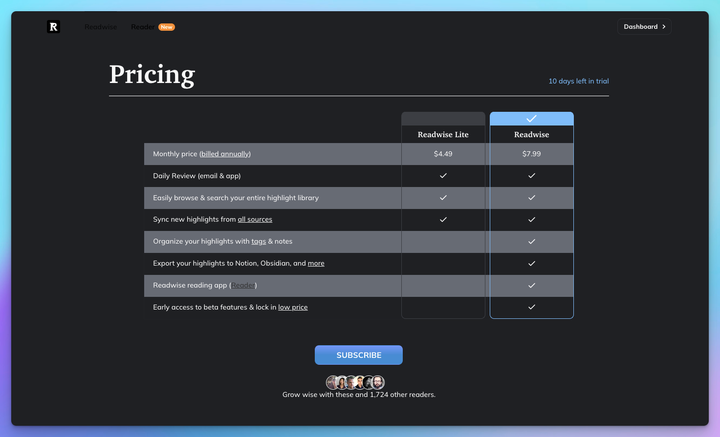Viewport: 720px width, 437px height.
Task: Click the Export highlights checkmark in Readwise column
Action: tap(531, 263)
